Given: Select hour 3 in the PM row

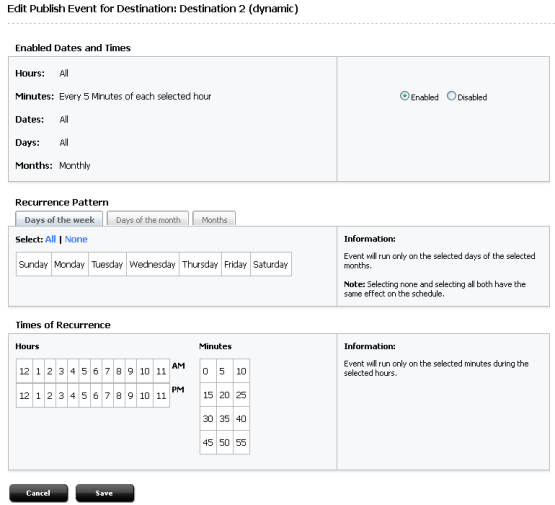Looking at the screenshot, I should click(62, 395).
